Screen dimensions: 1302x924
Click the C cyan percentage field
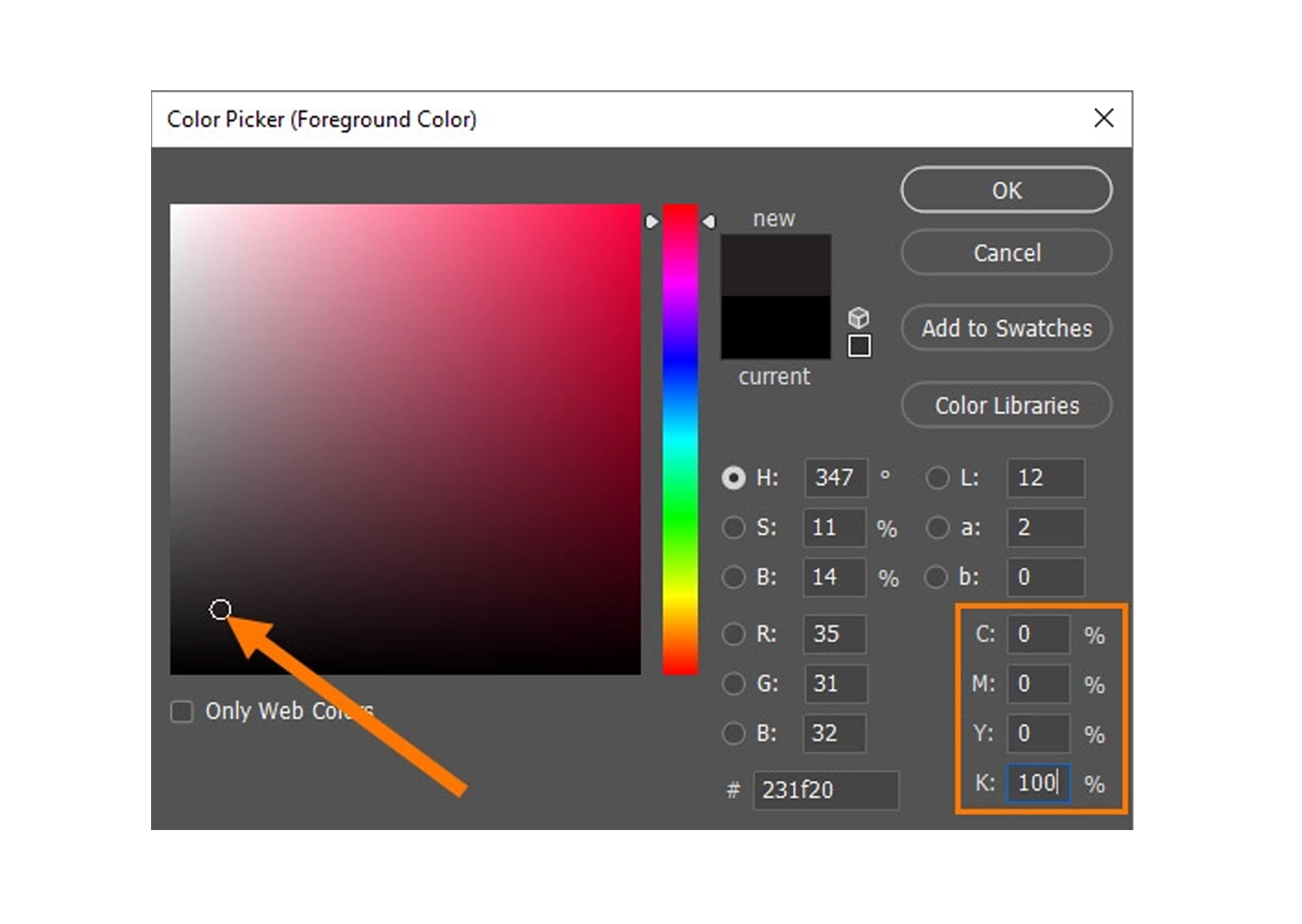pyautogui.click(x=1038, y=634)
